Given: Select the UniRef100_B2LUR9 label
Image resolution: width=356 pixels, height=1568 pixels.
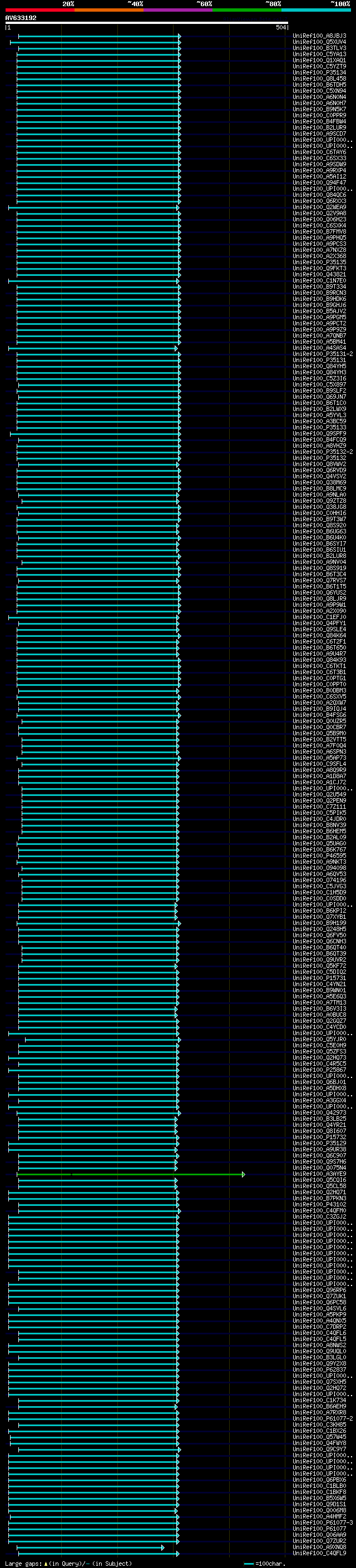Looking at the screenshot, I should point(319,128).
